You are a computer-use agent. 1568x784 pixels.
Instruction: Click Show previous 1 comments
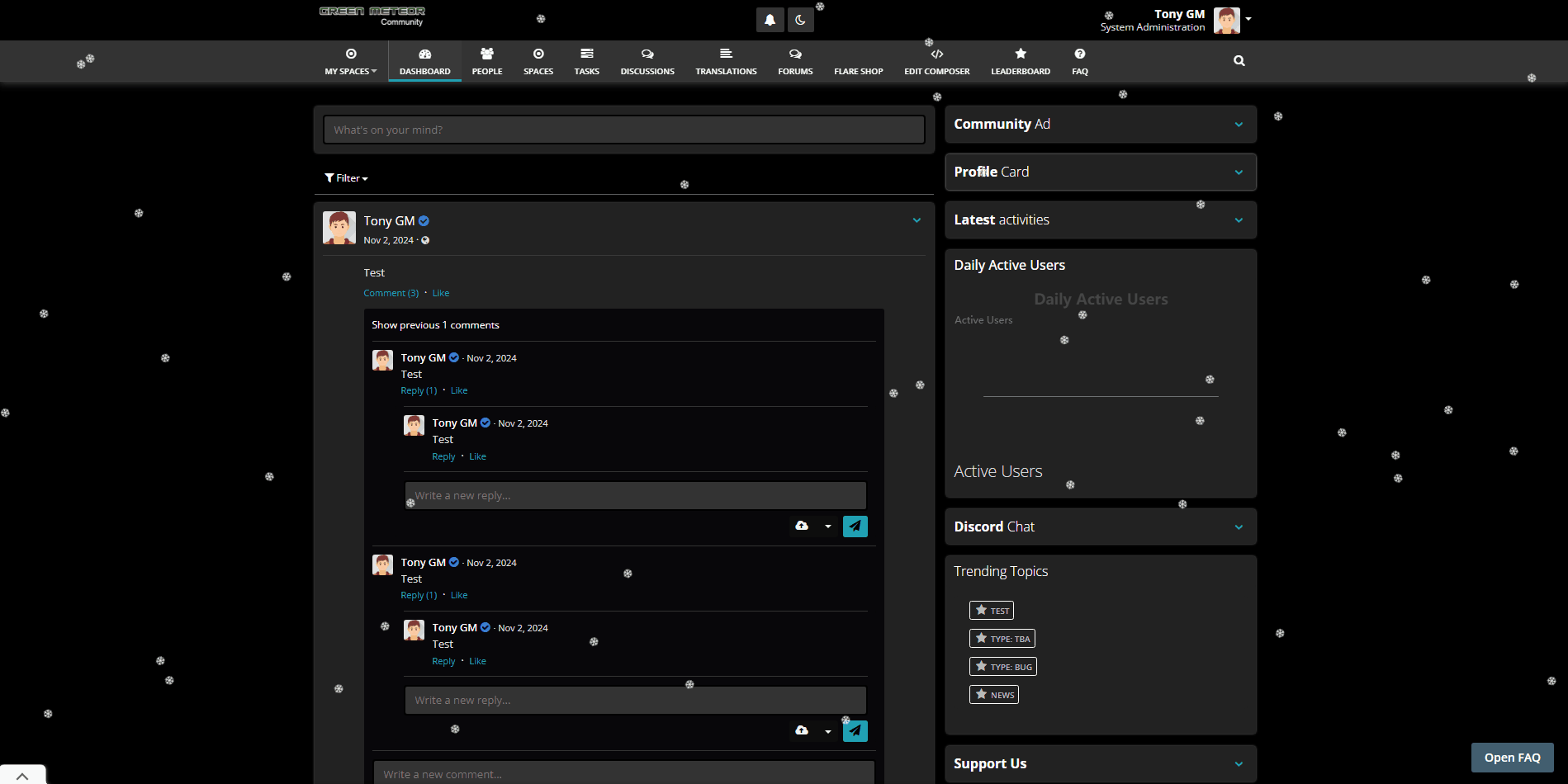(x=435, y=325)
